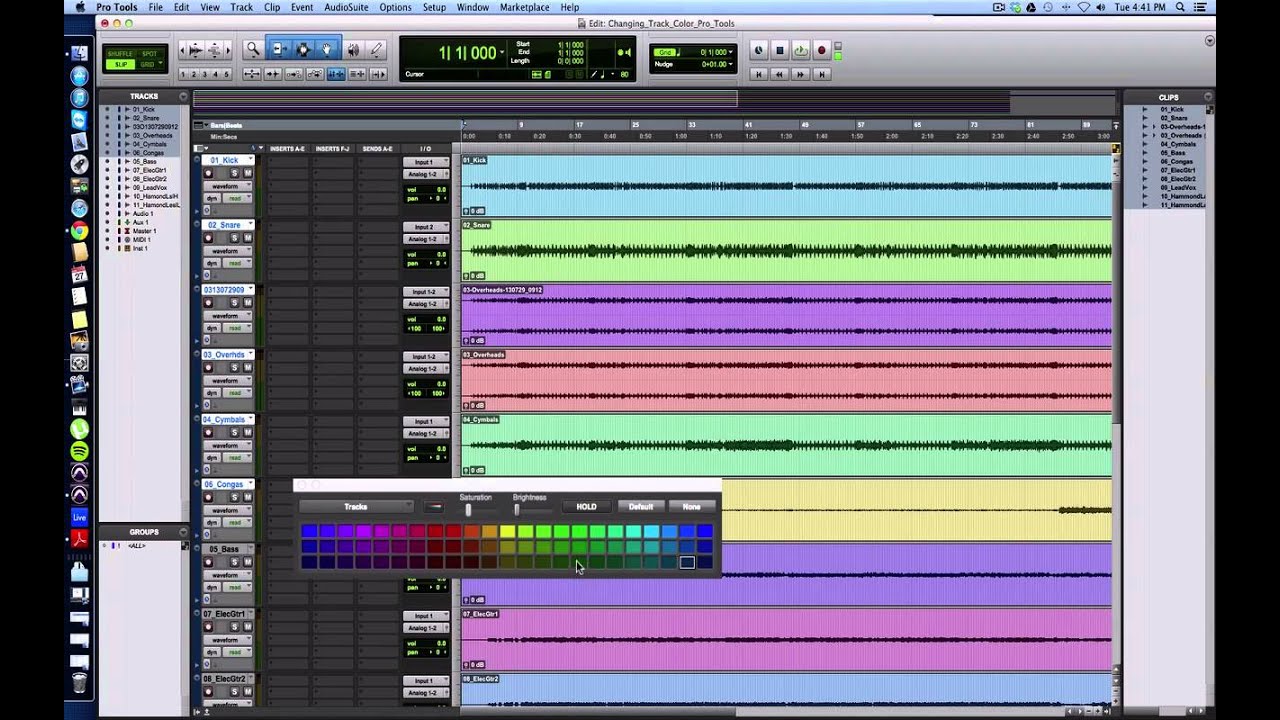Image resolution: width=1280 pixels, height=720 pixels.
Task: Select the Scrubber speaker tool
Action: (352, 49)
